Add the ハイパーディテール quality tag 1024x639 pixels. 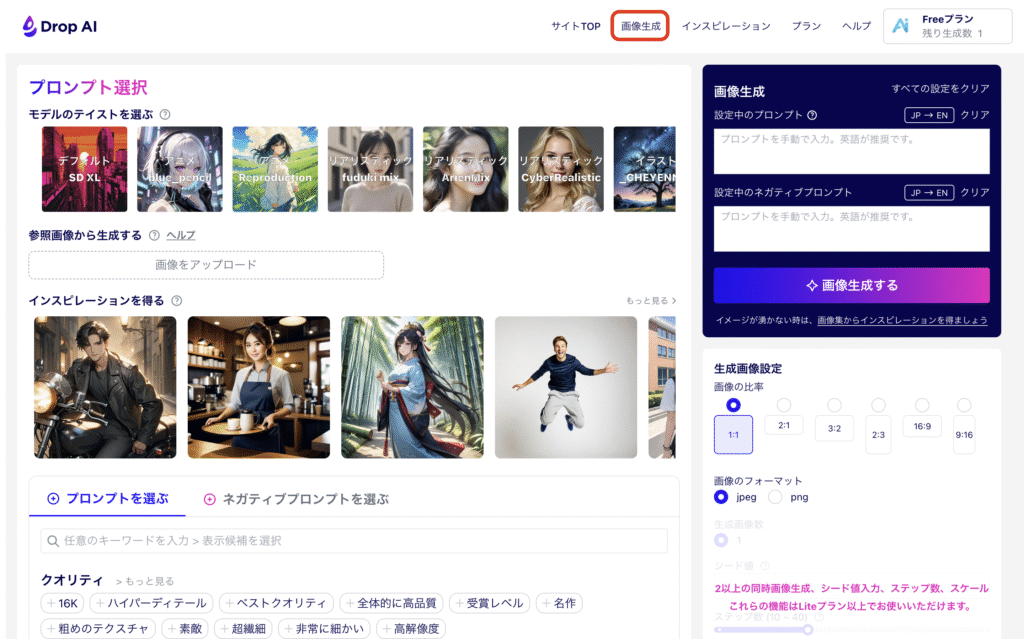click(x=152, y=603)
